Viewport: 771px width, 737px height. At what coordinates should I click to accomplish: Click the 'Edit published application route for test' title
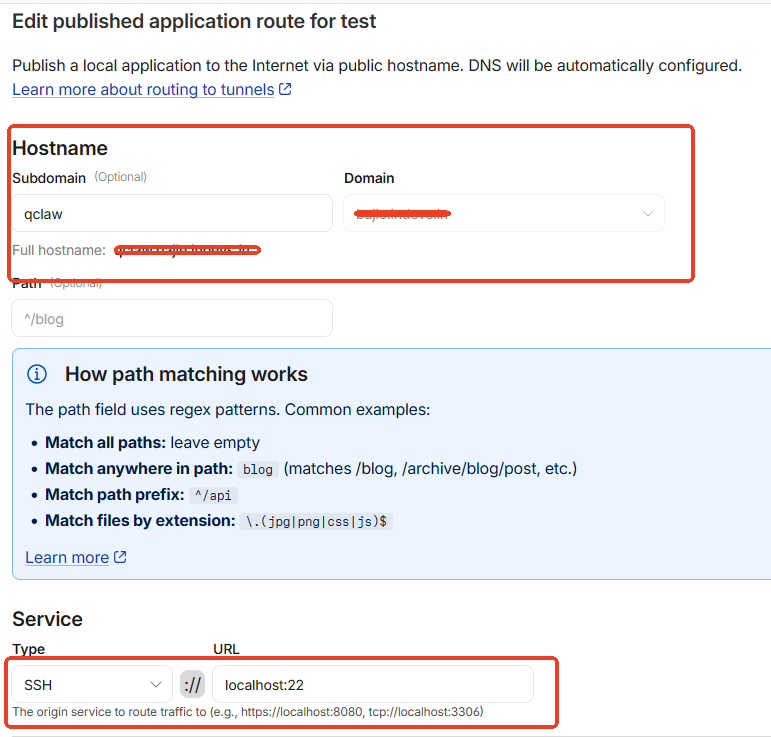[x=194, y=21]
